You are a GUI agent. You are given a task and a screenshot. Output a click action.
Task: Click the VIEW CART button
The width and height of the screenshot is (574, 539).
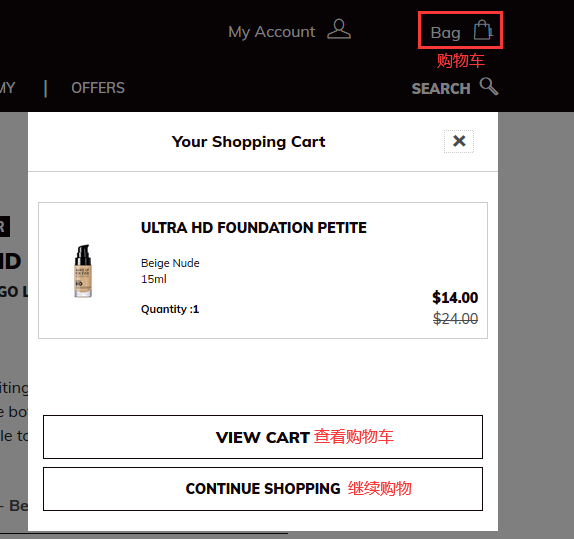[x=263, y=437]
